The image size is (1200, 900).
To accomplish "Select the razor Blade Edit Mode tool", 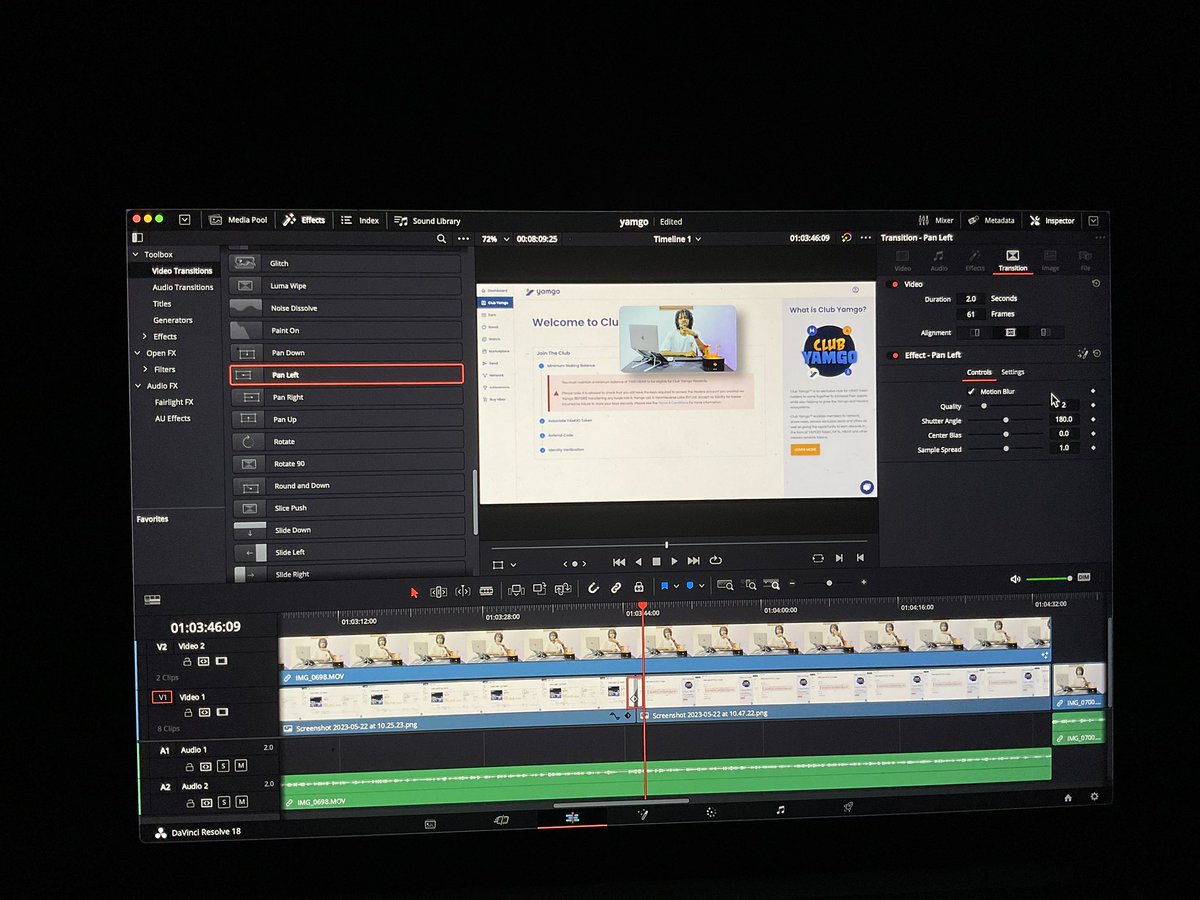I will coord(487,591).
